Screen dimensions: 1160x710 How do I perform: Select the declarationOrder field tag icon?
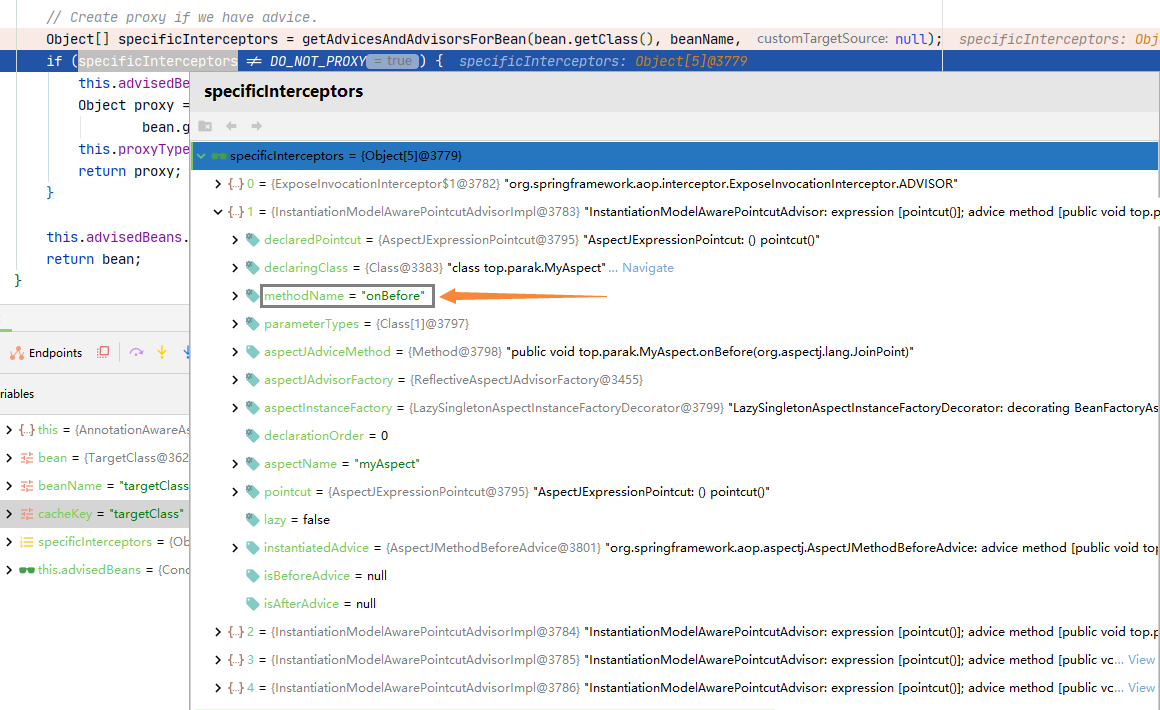click(x=252, y=436)
